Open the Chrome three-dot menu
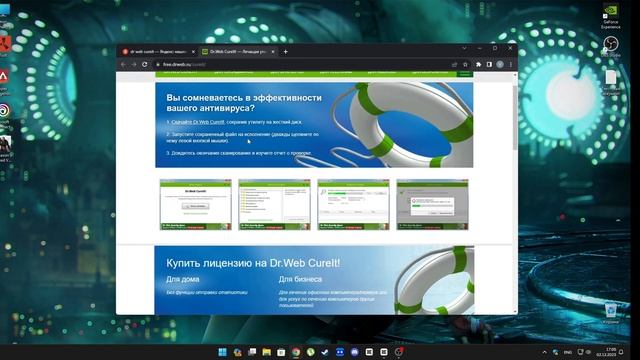Image resolution: width=640 pixels, height=360 pixels. click(511, 64)
